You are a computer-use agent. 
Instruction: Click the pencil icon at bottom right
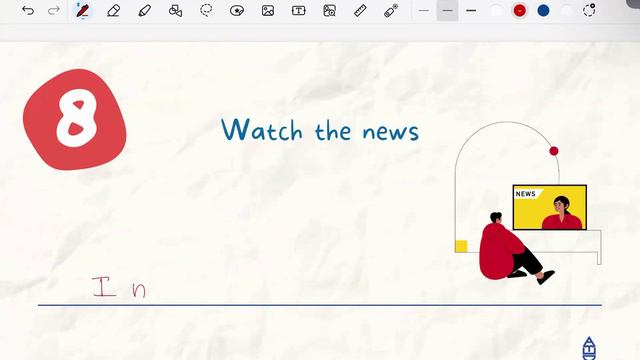pos(589,348)
